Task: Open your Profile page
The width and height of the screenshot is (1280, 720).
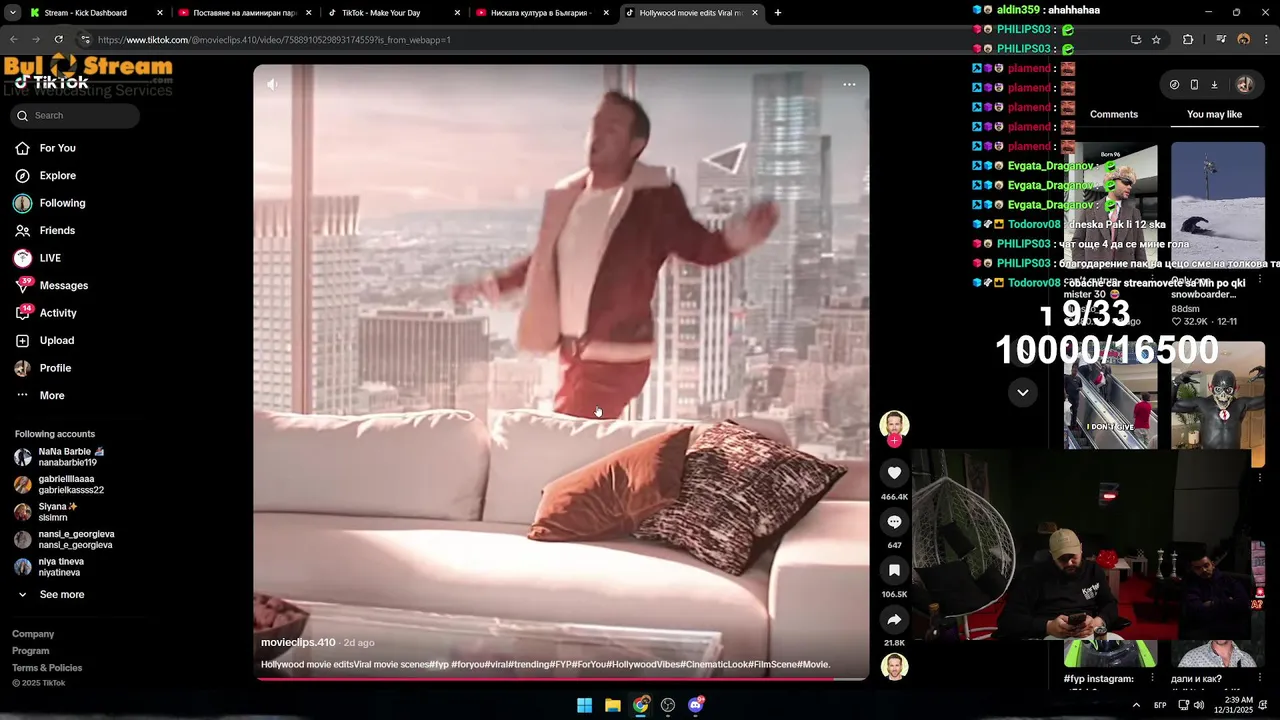Action: [55, 368]
